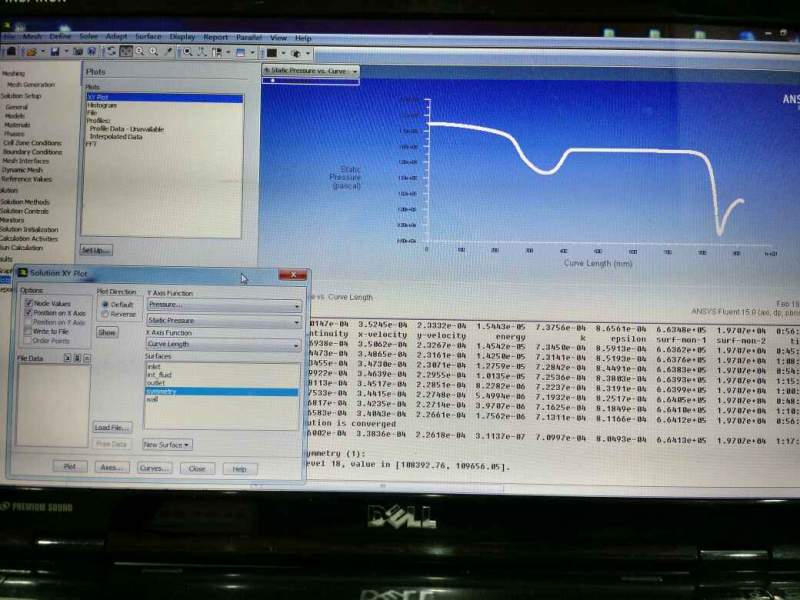Screen dimensions: 800x600
Task: Click the cube view options icon
Action: tap(296, 53)
